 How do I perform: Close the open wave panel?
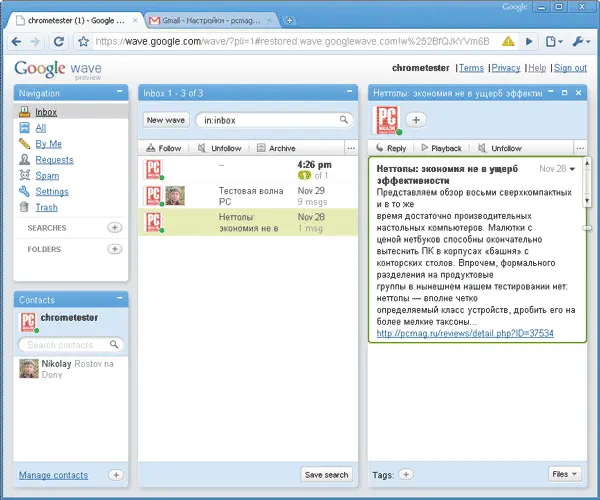click(579, 93)
